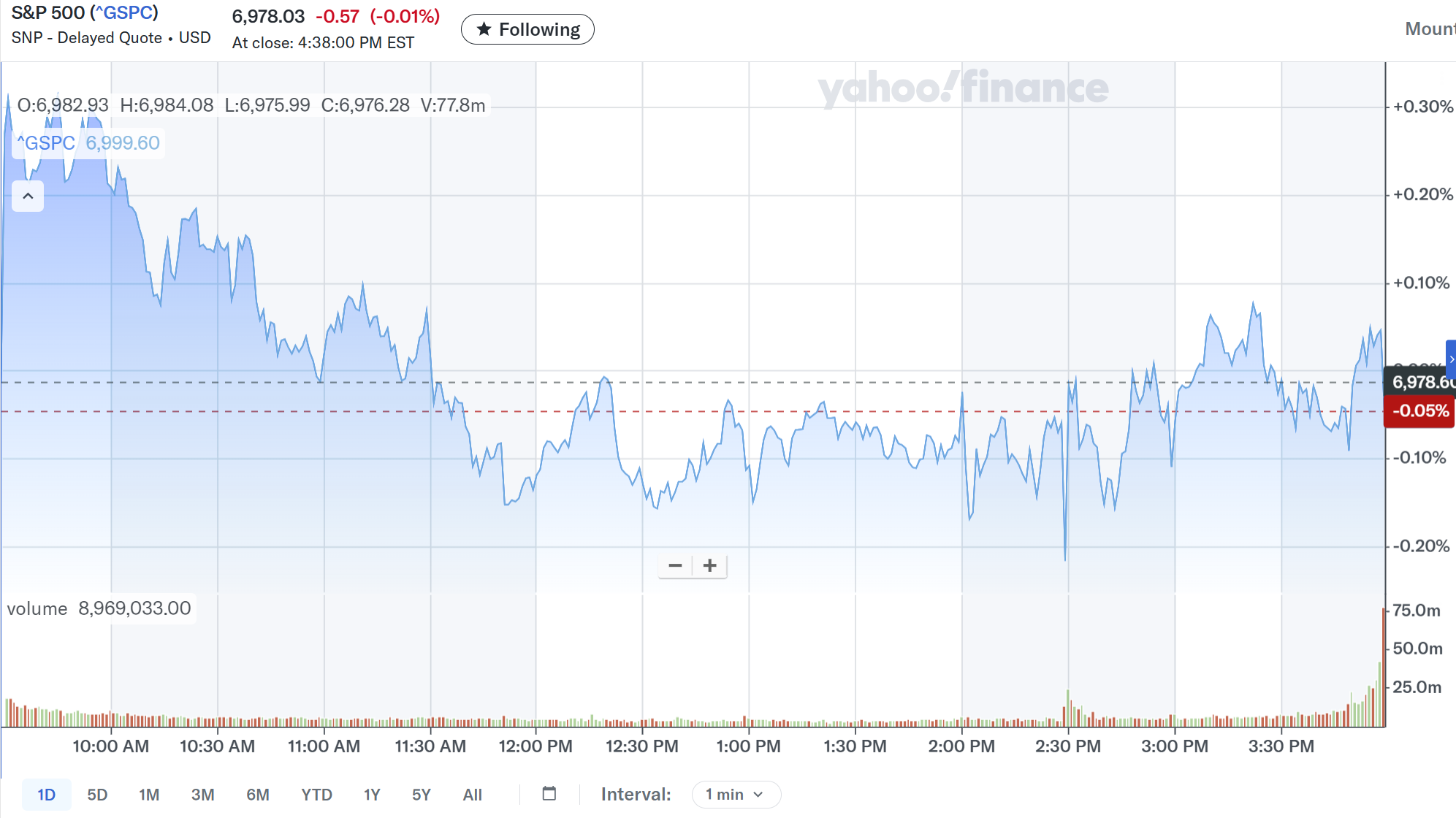Switch to 5D time range
Viewport: 1456px width, 818px height.
tap(97, 795)
